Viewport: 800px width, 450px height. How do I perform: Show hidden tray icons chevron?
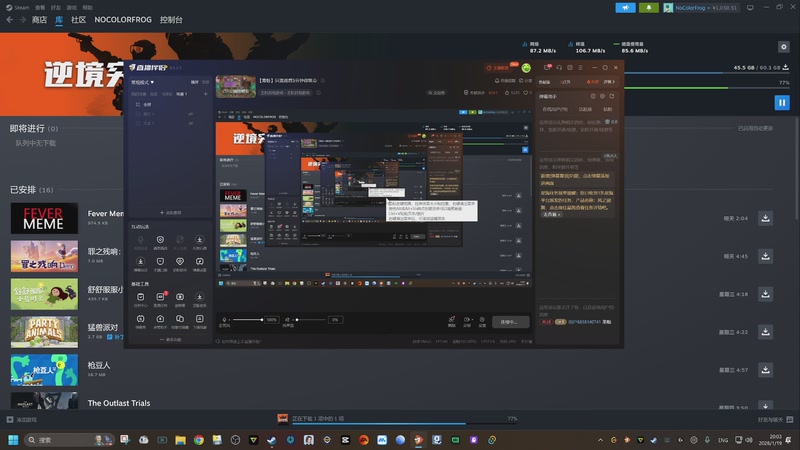point(600,440)
